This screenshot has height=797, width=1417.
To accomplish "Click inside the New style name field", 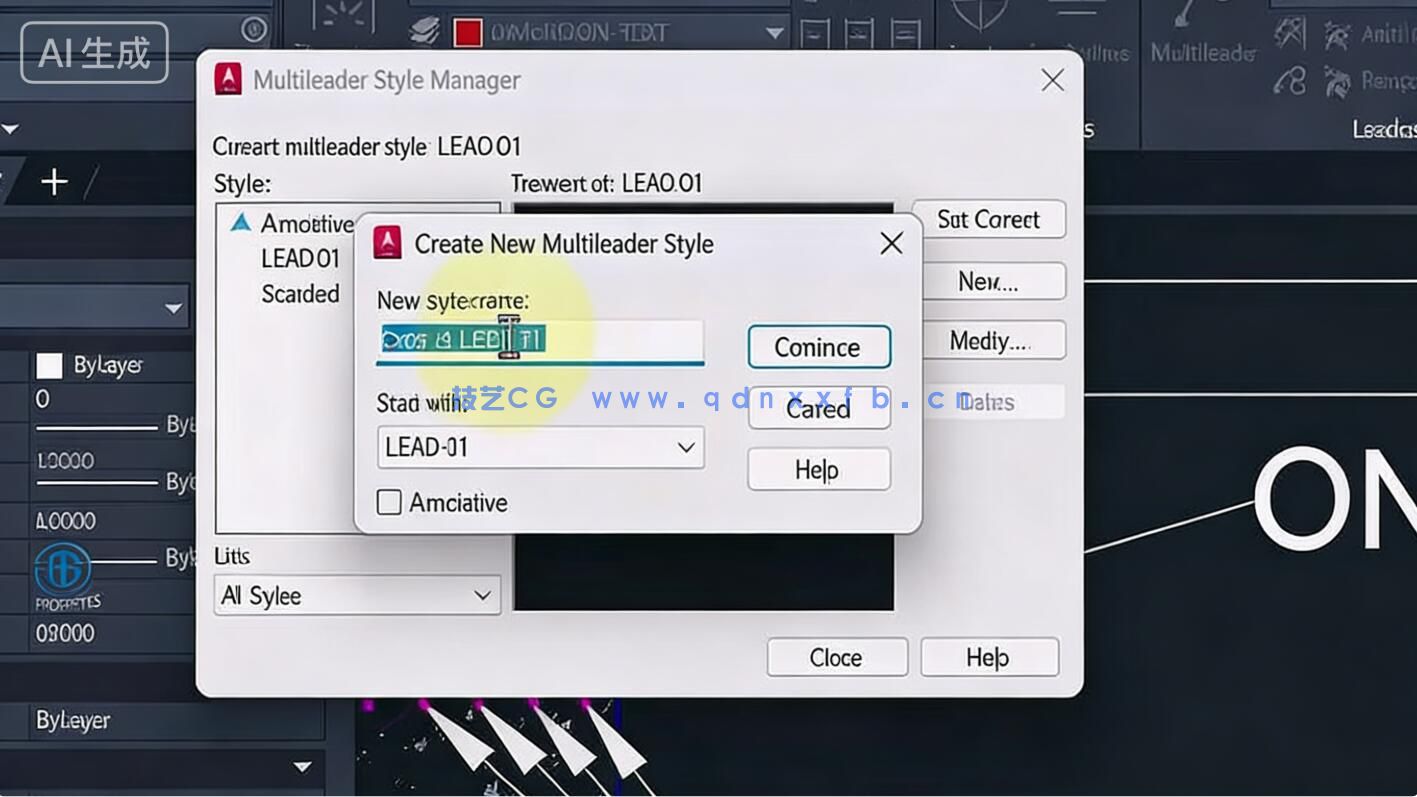I will 540,341.
